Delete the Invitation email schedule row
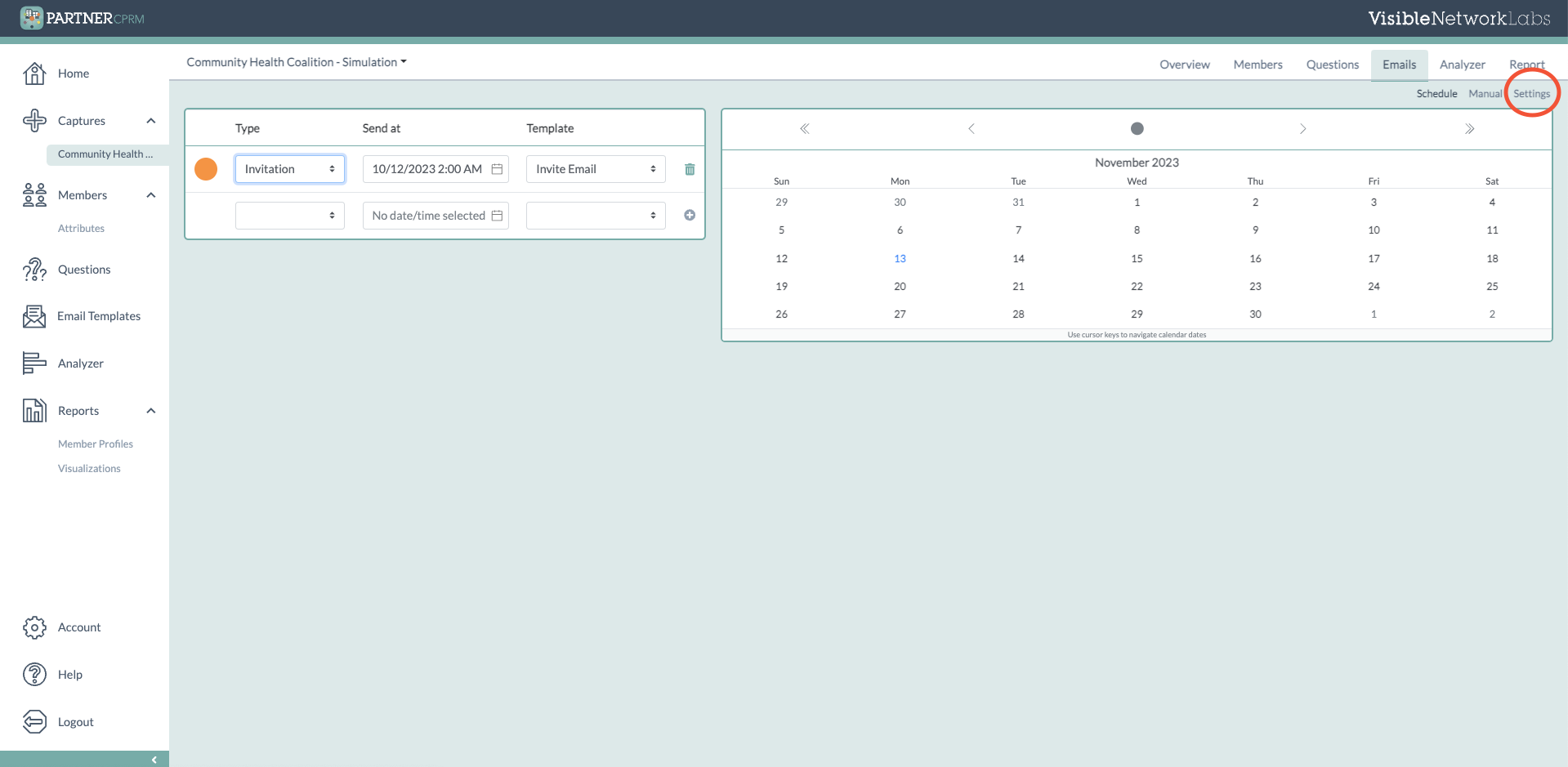1568x767 pixels. pyautogui.click(x=689, y=168)
